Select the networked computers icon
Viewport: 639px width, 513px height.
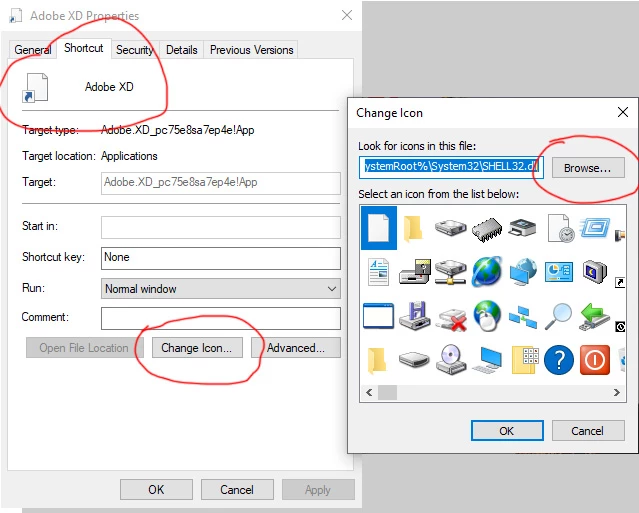click(x=523, y=317)
